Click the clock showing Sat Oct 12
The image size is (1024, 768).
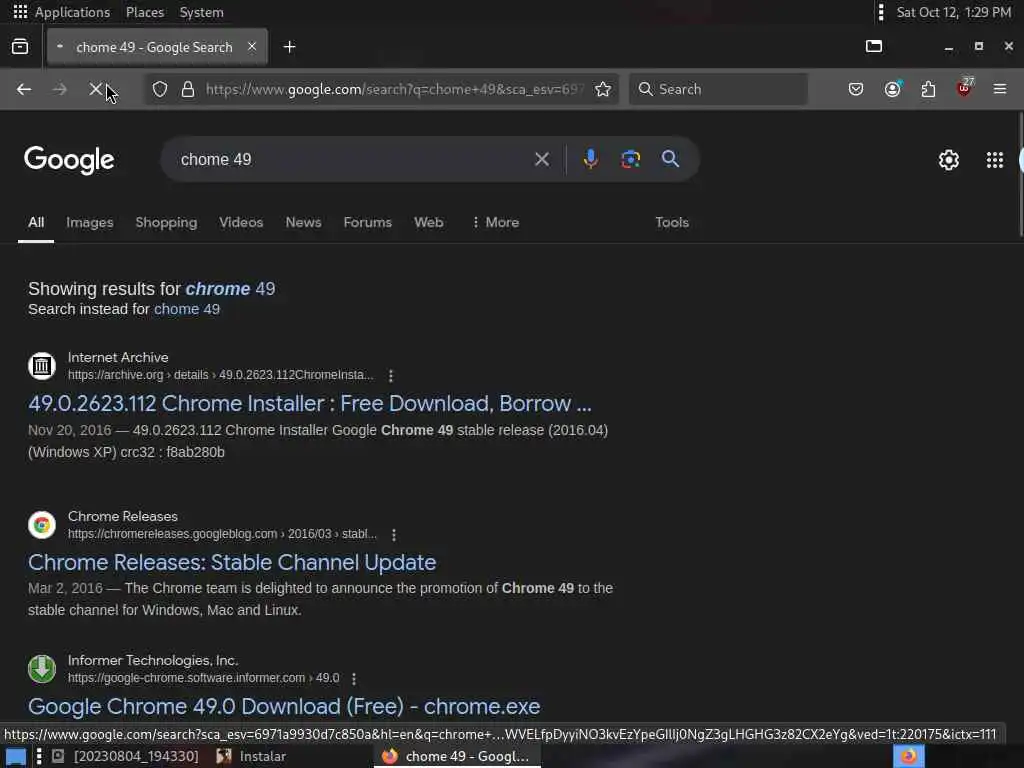953,12
